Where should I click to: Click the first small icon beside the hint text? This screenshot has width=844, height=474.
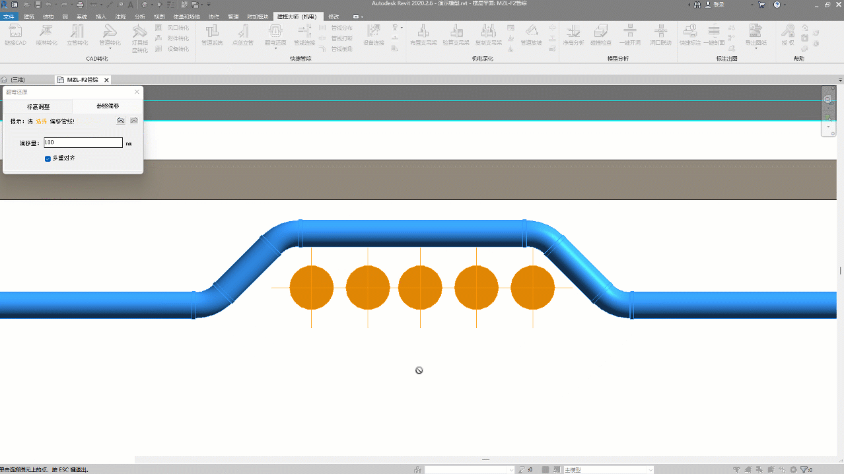tap(120, 121)
